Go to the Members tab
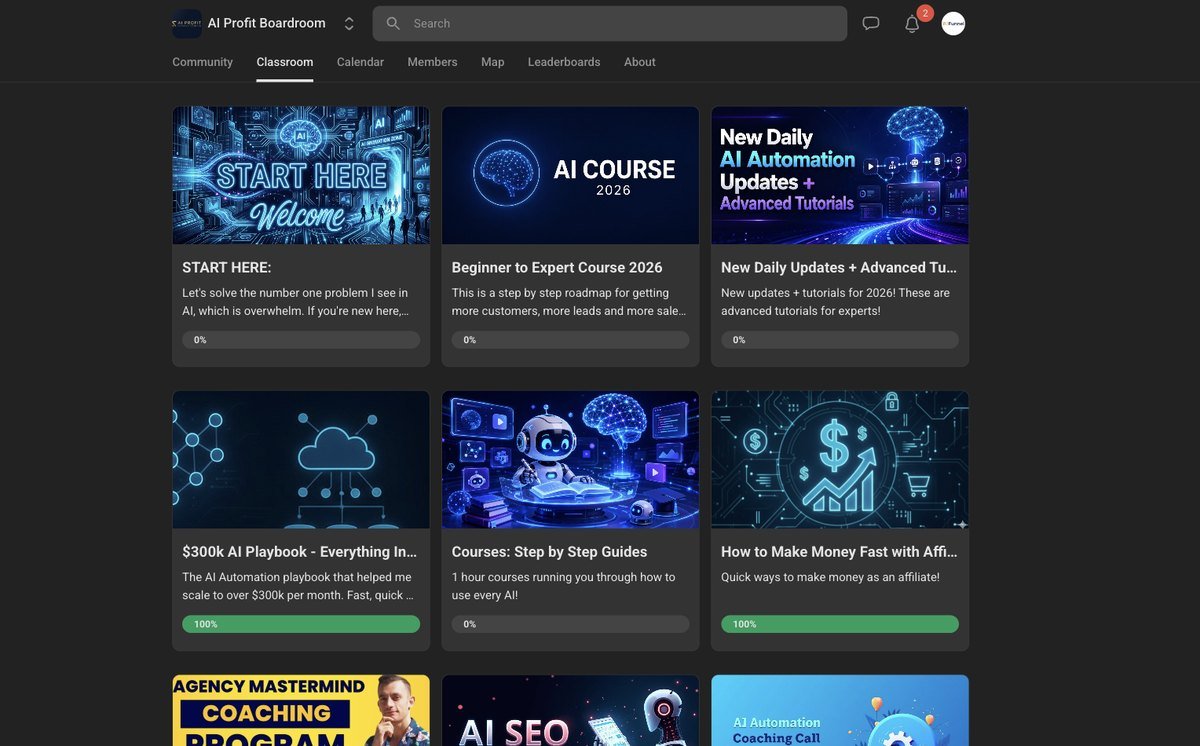Viewport: 1200px width, 746px height. [x=432, y=62]
